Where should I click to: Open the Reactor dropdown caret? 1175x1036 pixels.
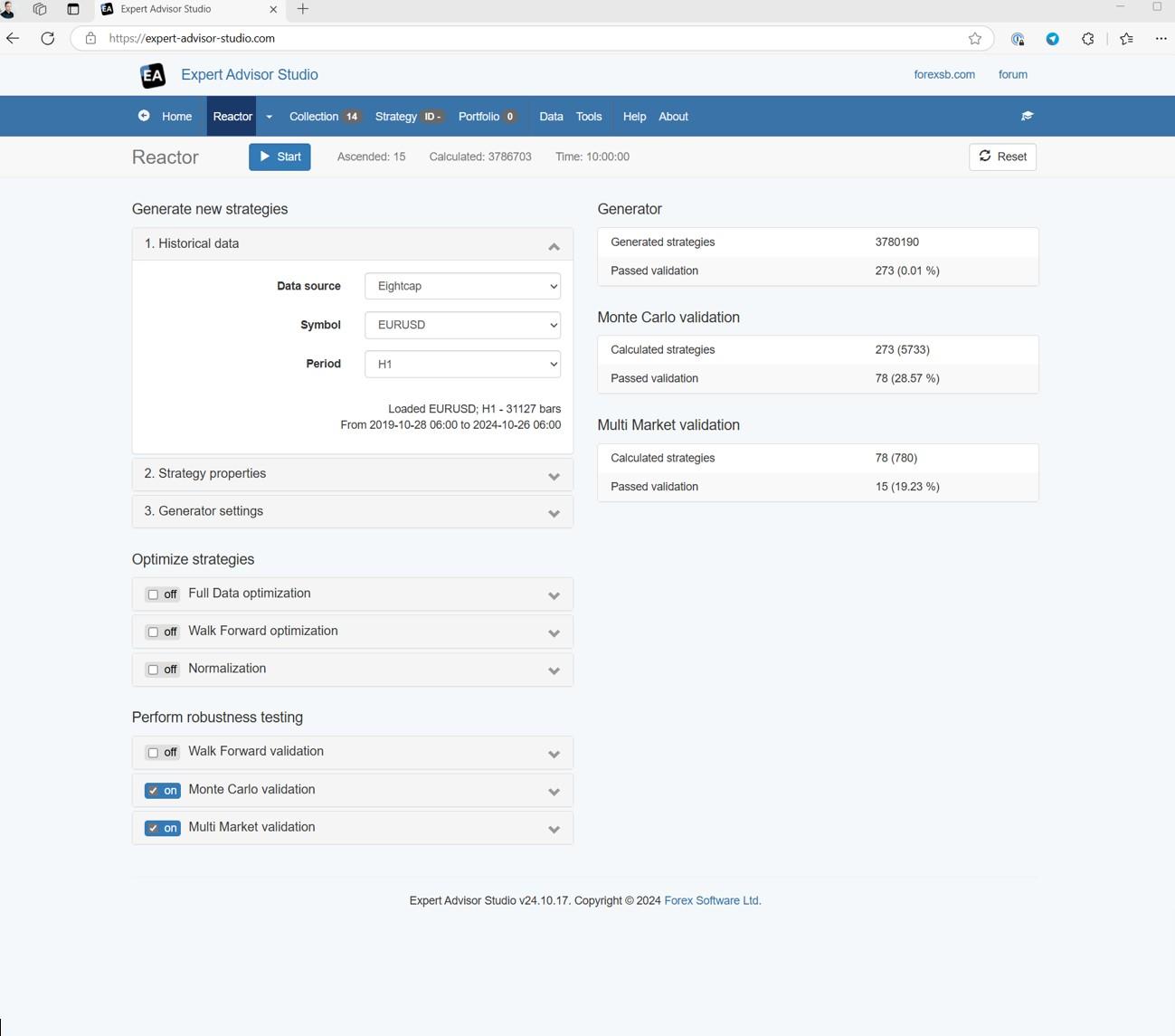point(270,117)
